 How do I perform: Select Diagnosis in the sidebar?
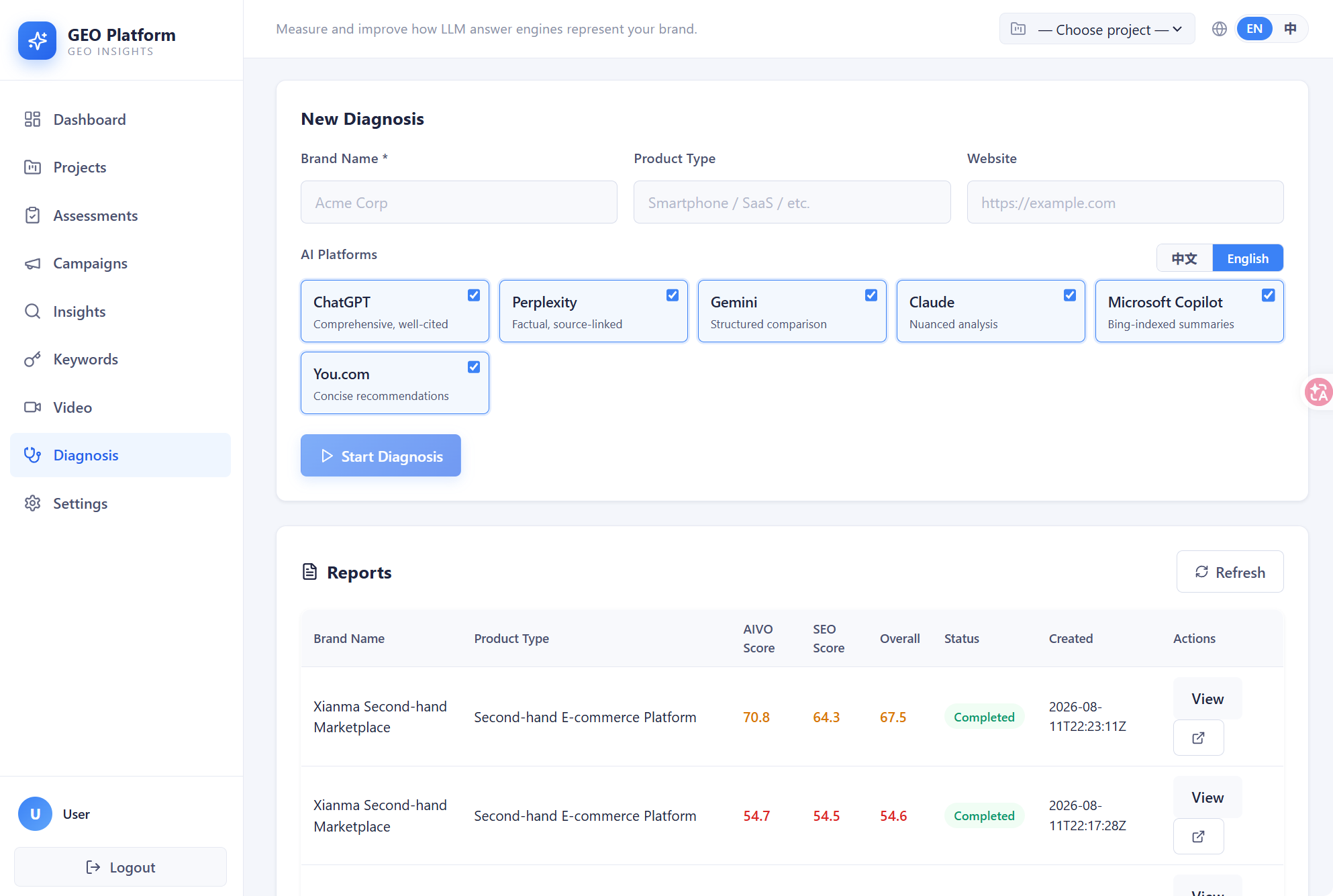click(121, 455)
